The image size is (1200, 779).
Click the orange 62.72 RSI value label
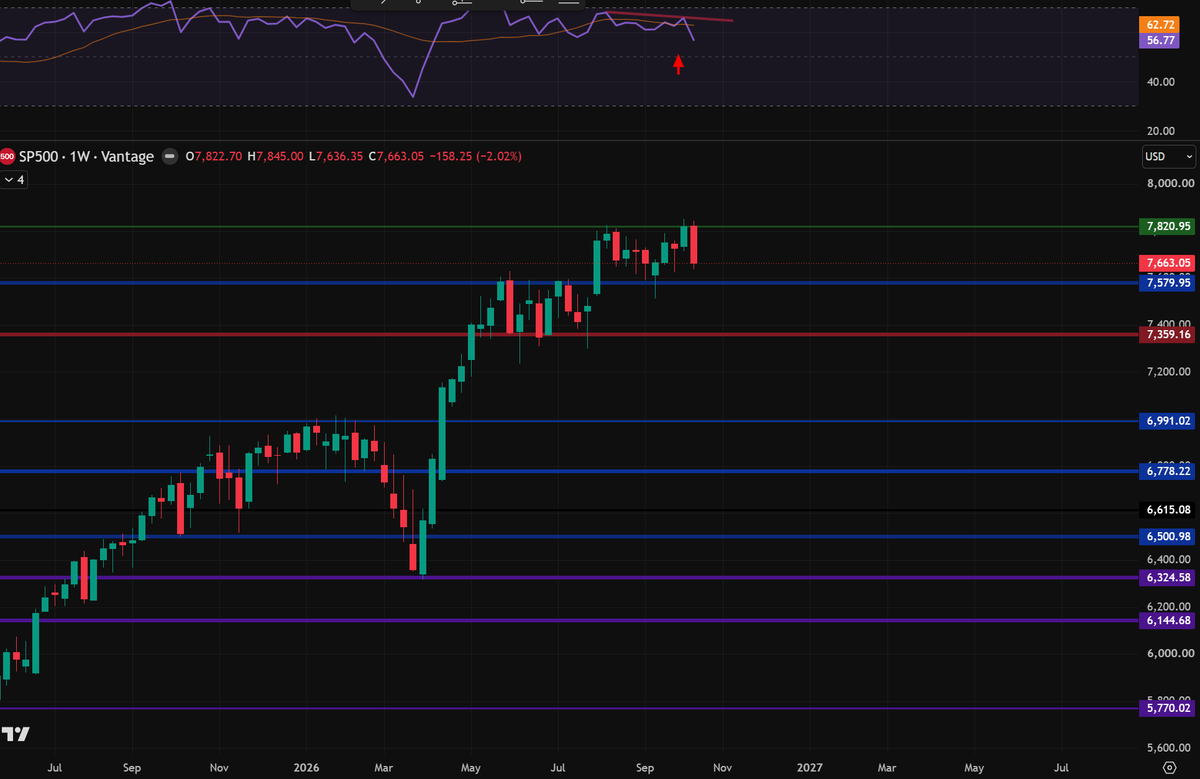pos(1158,26)
